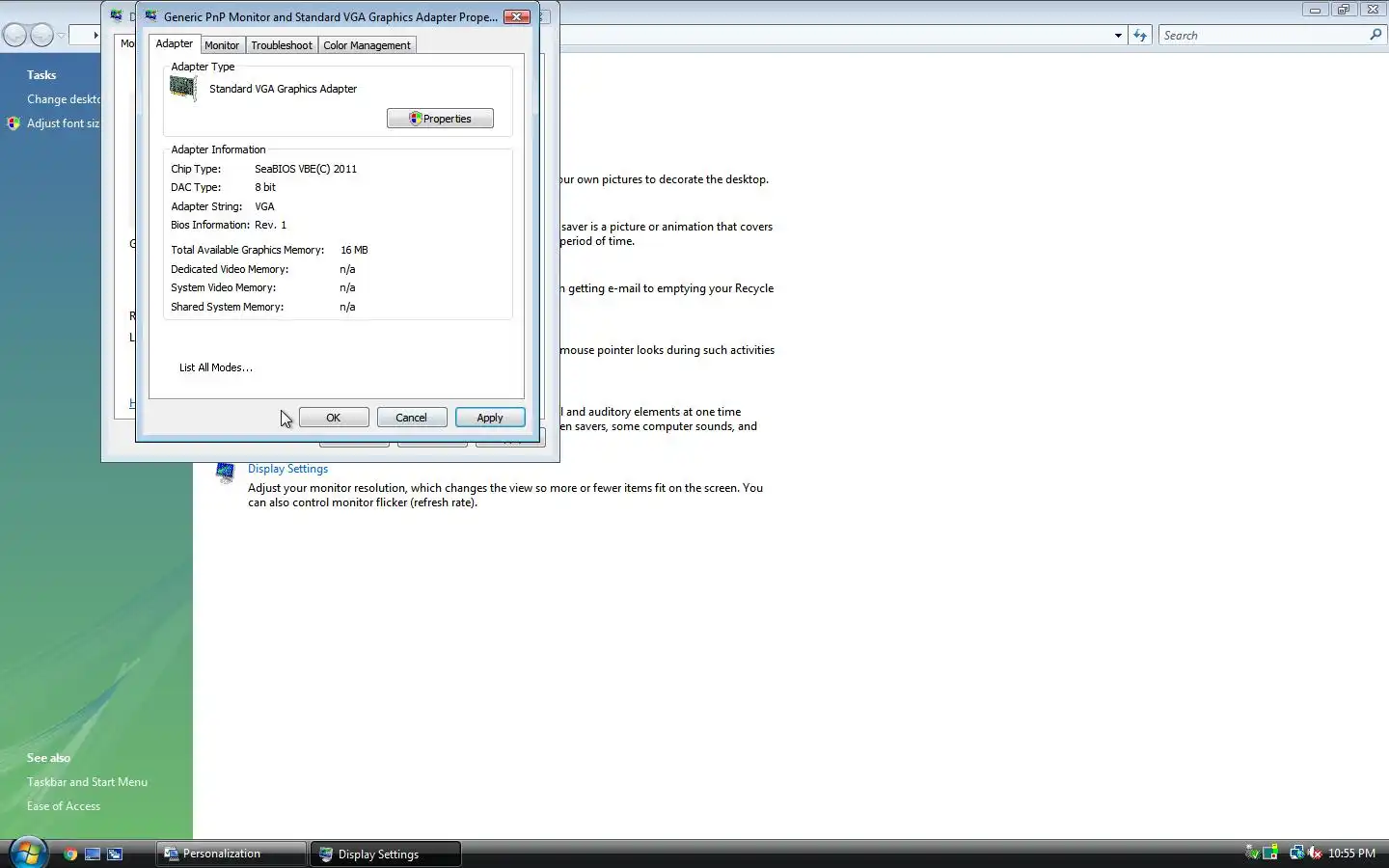1389x868 pixels.
Task: Click the 'Standard VGA Graphics Adapter' text
Action: (x=283, y=89)
